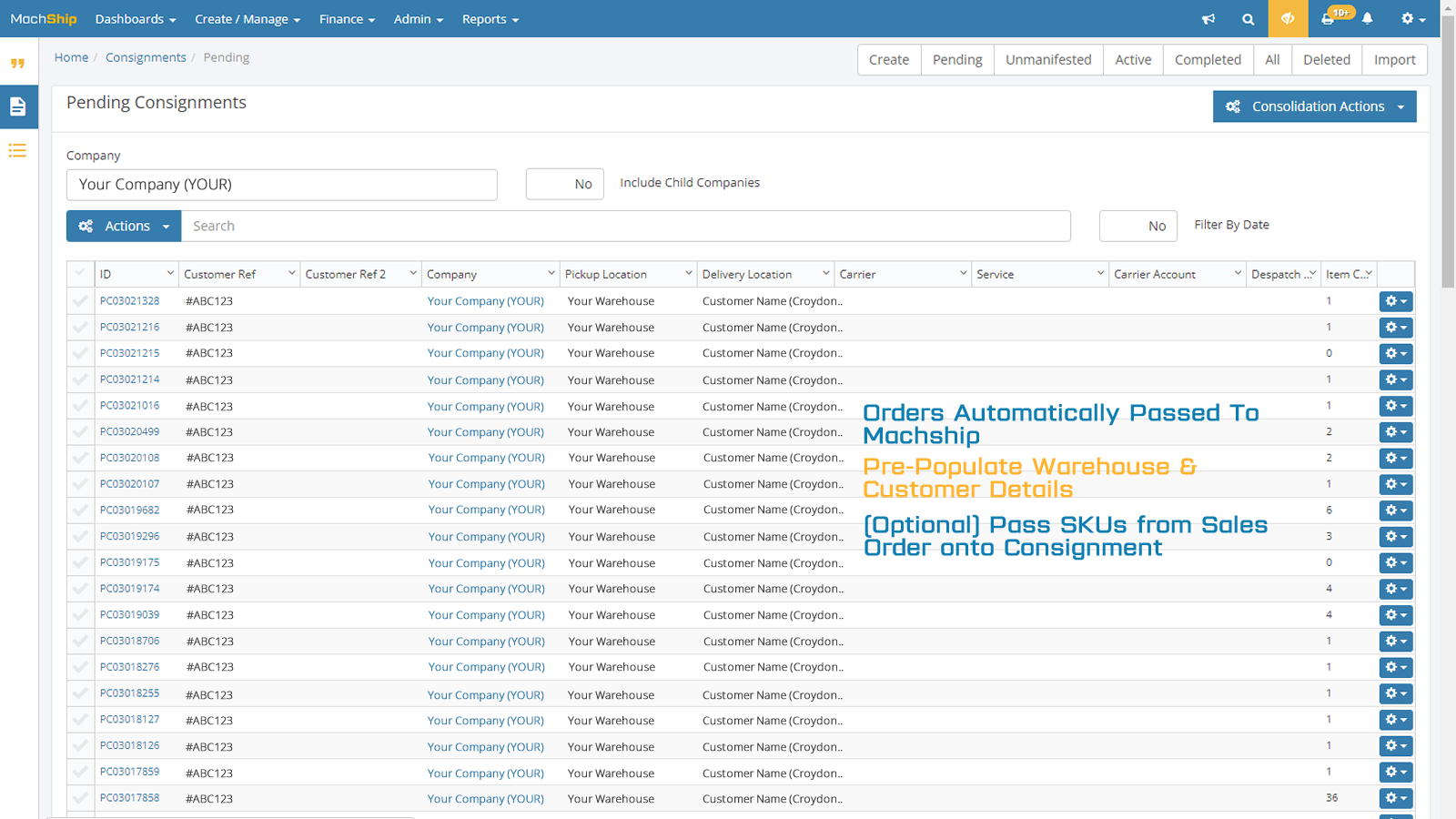1456x819 pixels.
Task: Toggle the Filter By Date switch
Action: pyautogui.click(x=1138, y=226)
